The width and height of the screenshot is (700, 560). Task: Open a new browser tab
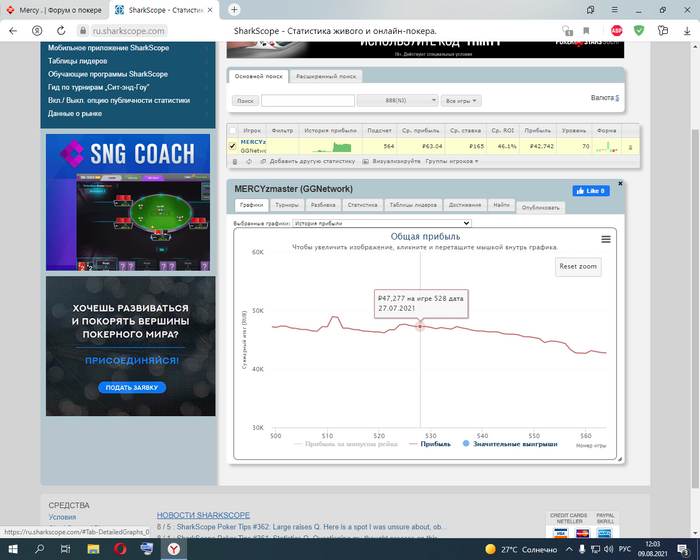pyautogui.click(x=234, y=9)
